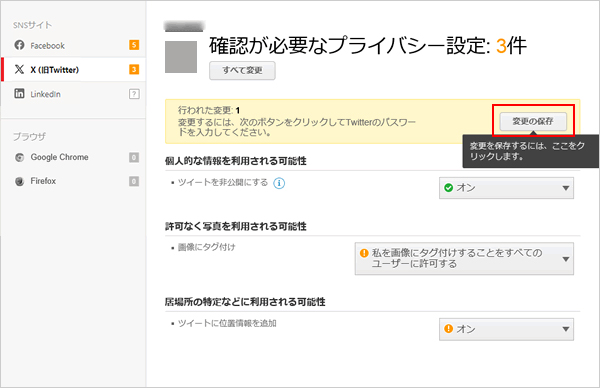Open the ツイートに位置情報を追加 dropdown
This screenshot has width=600, height=388.
point(506,329)
